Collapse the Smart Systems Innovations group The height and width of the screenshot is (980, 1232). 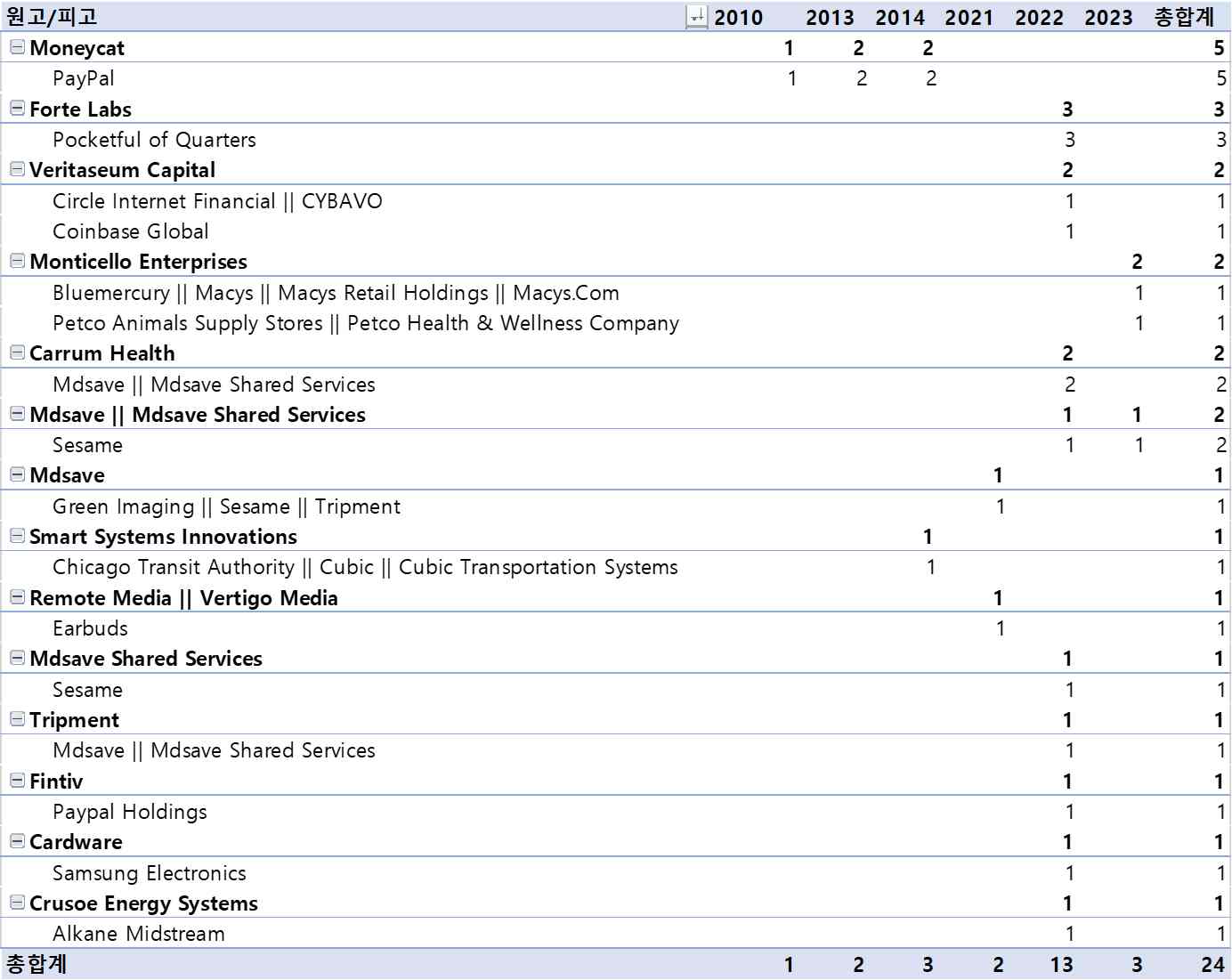[17, 536]
